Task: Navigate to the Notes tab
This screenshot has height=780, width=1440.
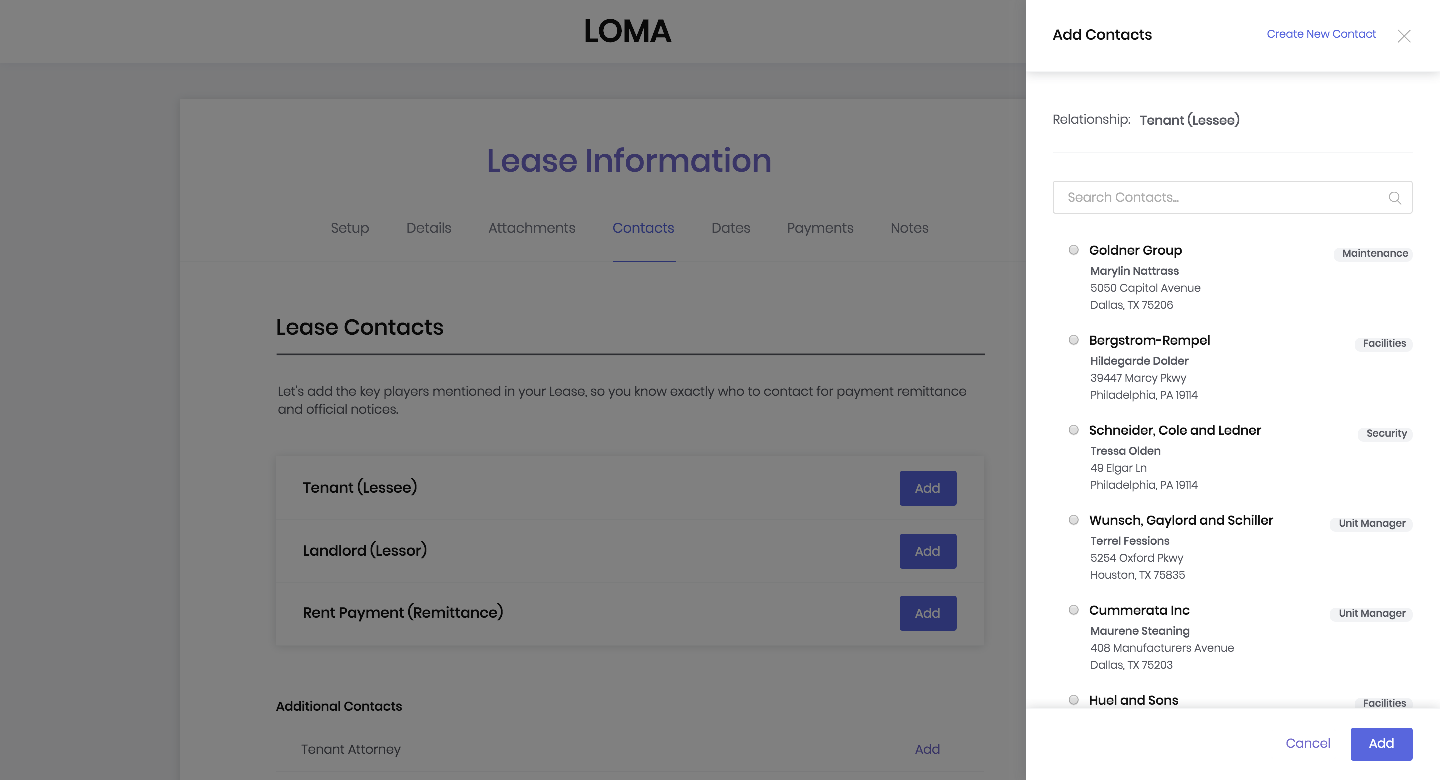Action: [910, 228]
